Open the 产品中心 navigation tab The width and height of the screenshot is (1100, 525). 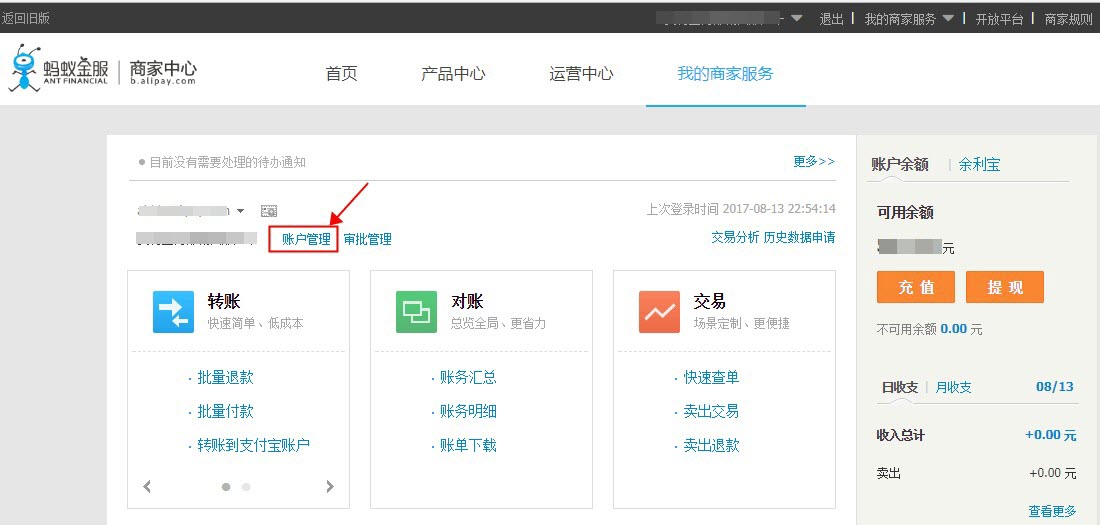[452, 74]
